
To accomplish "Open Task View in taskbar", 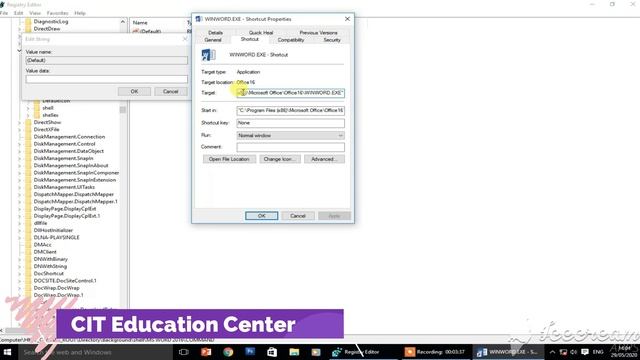I will tap(184, 352).
